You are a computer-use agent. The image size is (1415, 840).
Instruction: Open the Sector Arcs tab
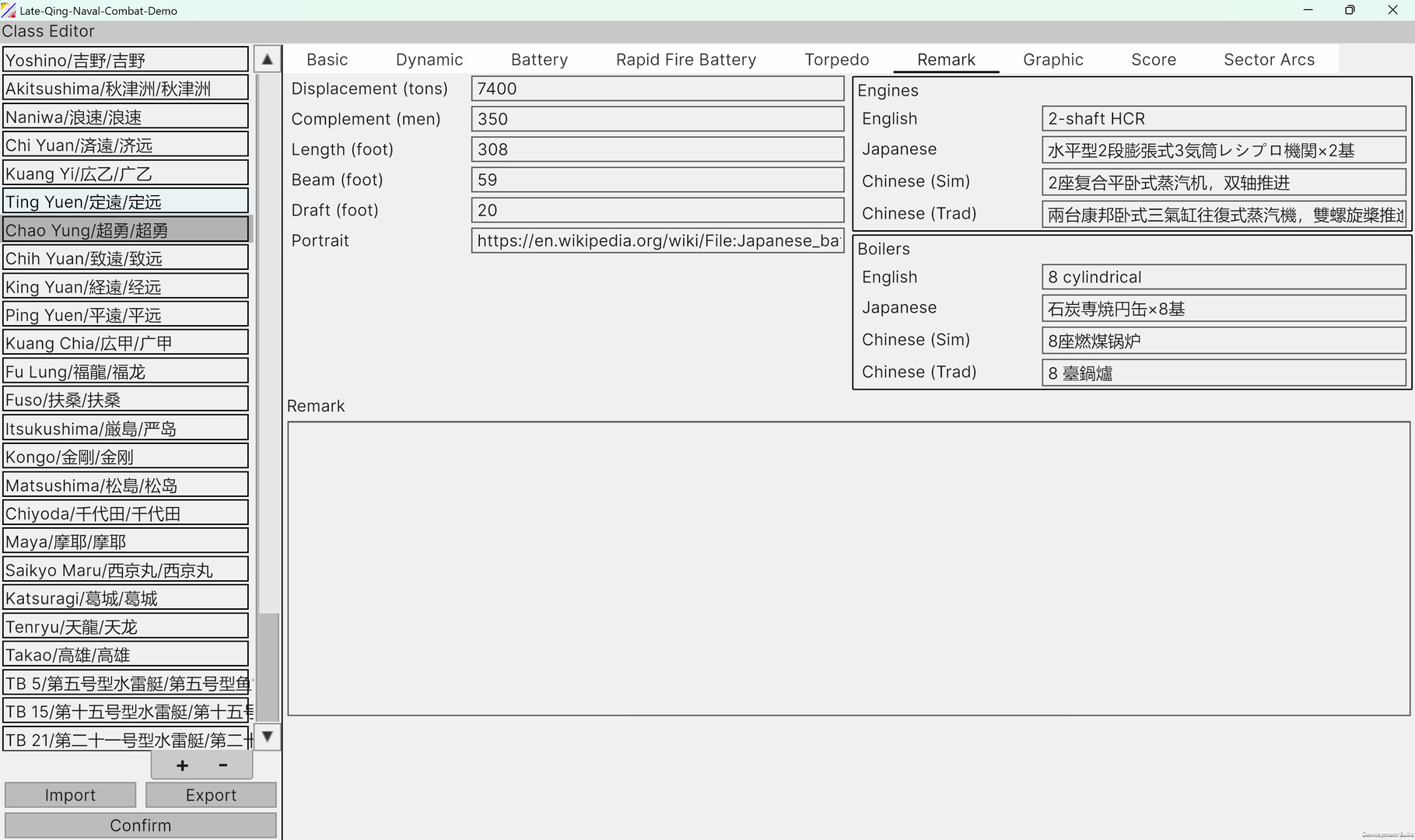pos(1269,60)
